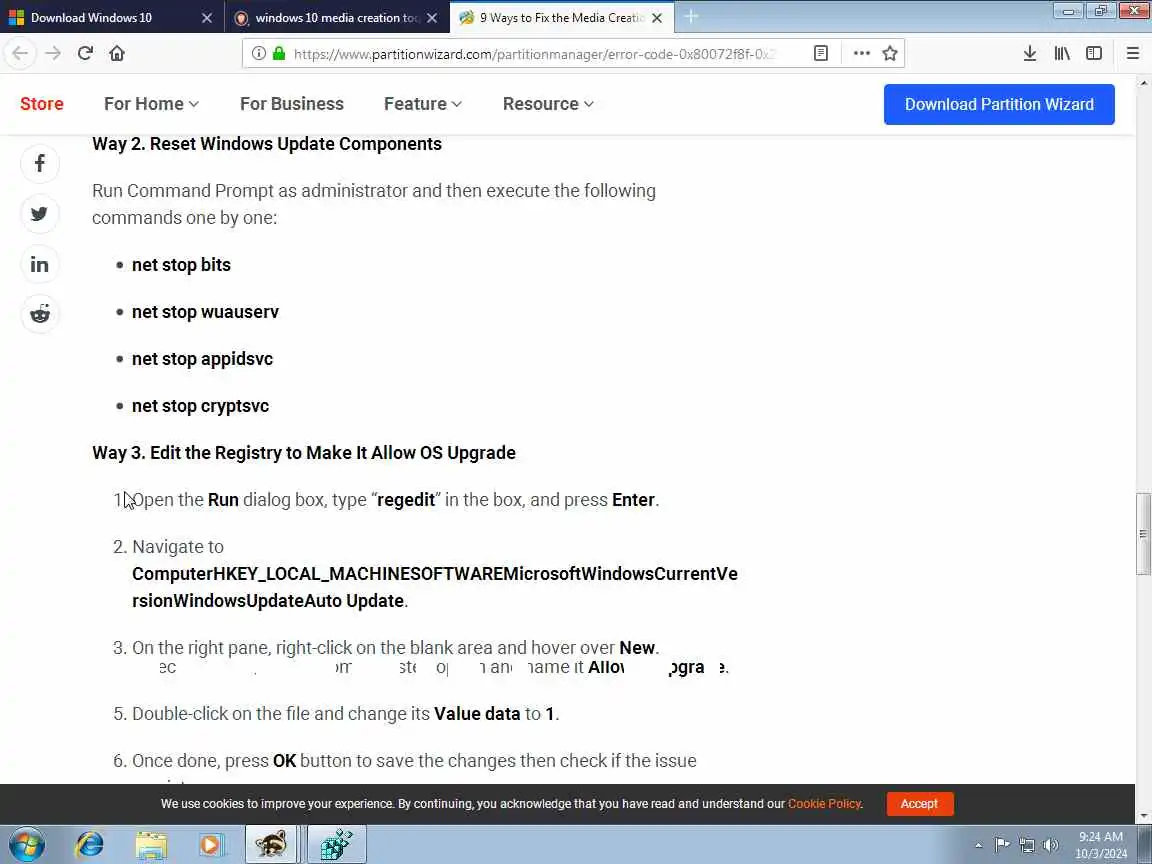Share article on Twitter
Viewport: 1152px width, 864px height.
[x=40, y=214]
